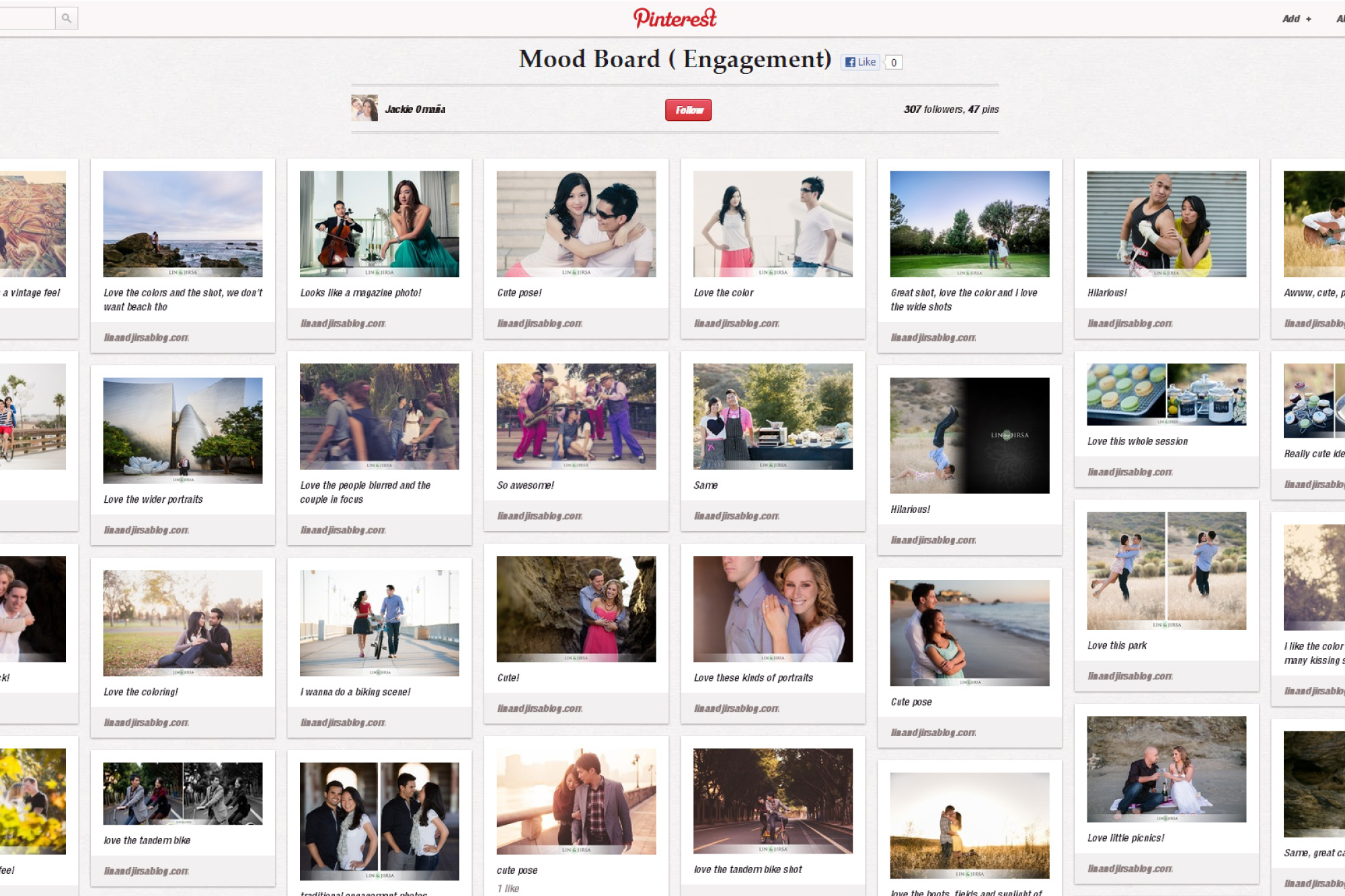Click source link under 'Love the color' pin

[x=736, y=323]
